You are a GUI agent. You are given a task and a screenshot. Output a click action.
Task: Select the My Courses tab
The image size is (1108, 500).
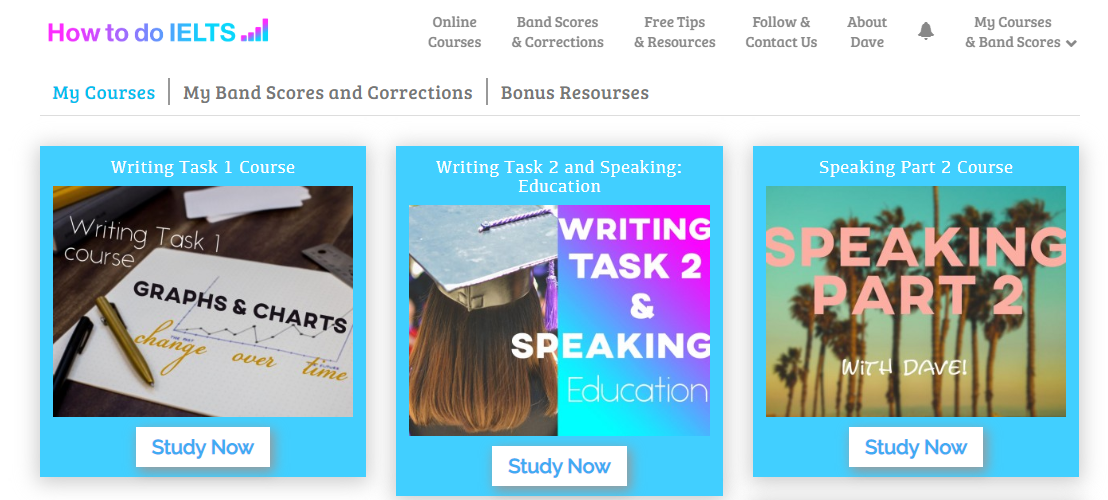click(x=104, y=93)
